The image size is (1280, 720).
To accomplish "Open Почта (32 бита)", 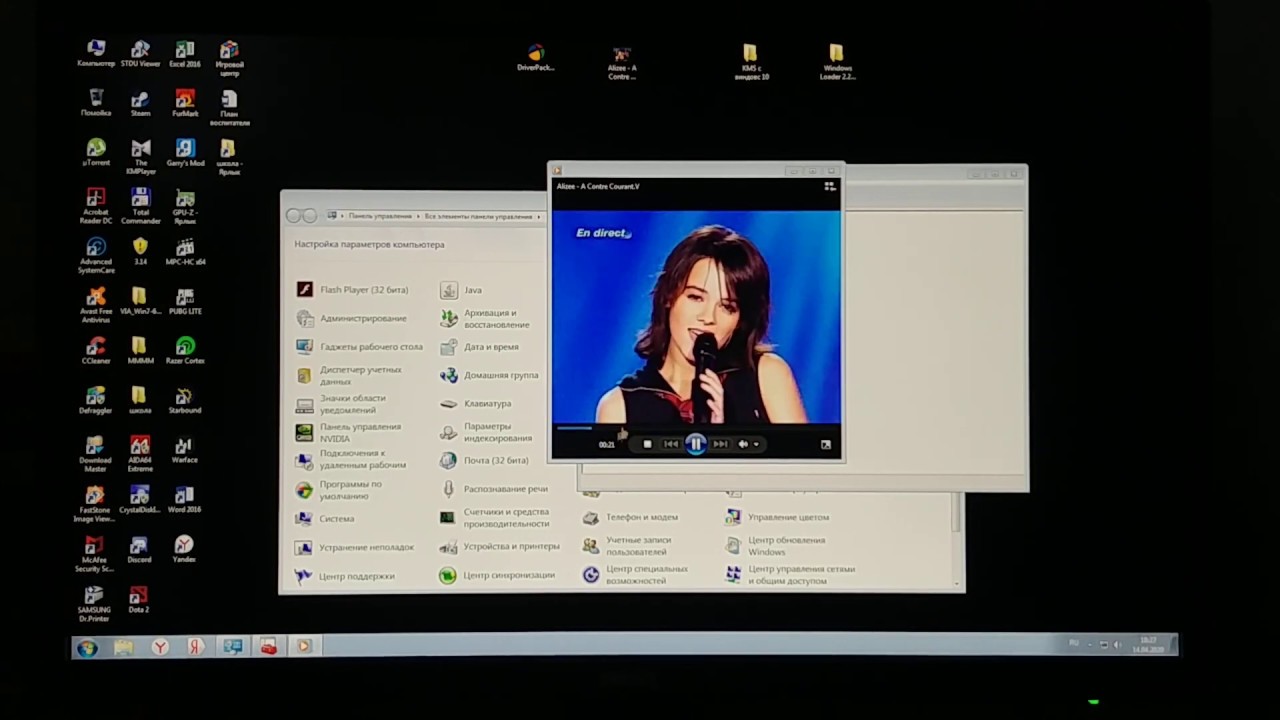I will 484,461.
